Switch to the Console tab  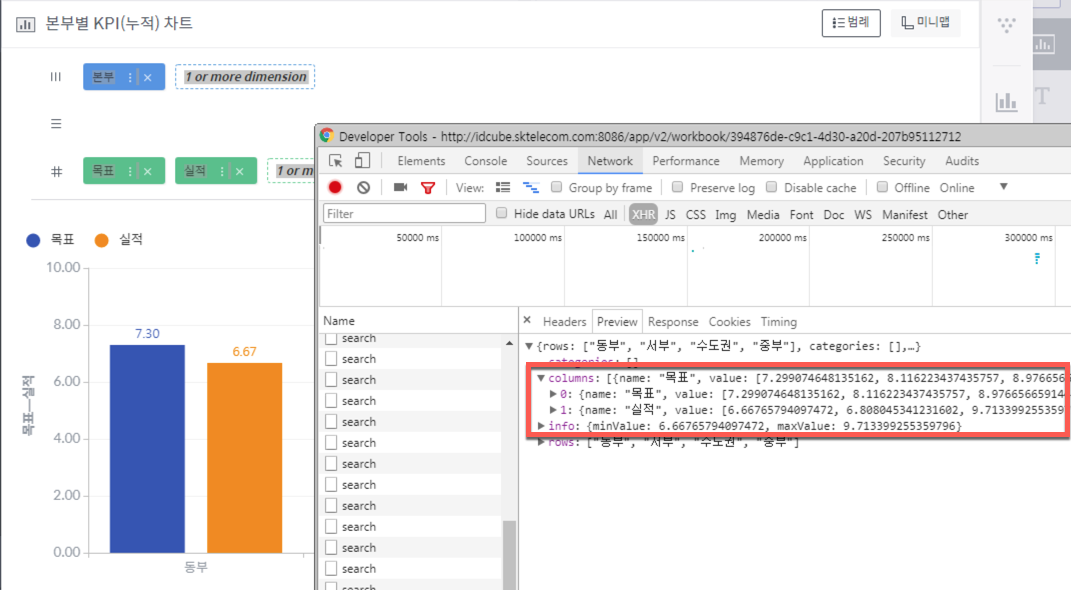[486, 160]
